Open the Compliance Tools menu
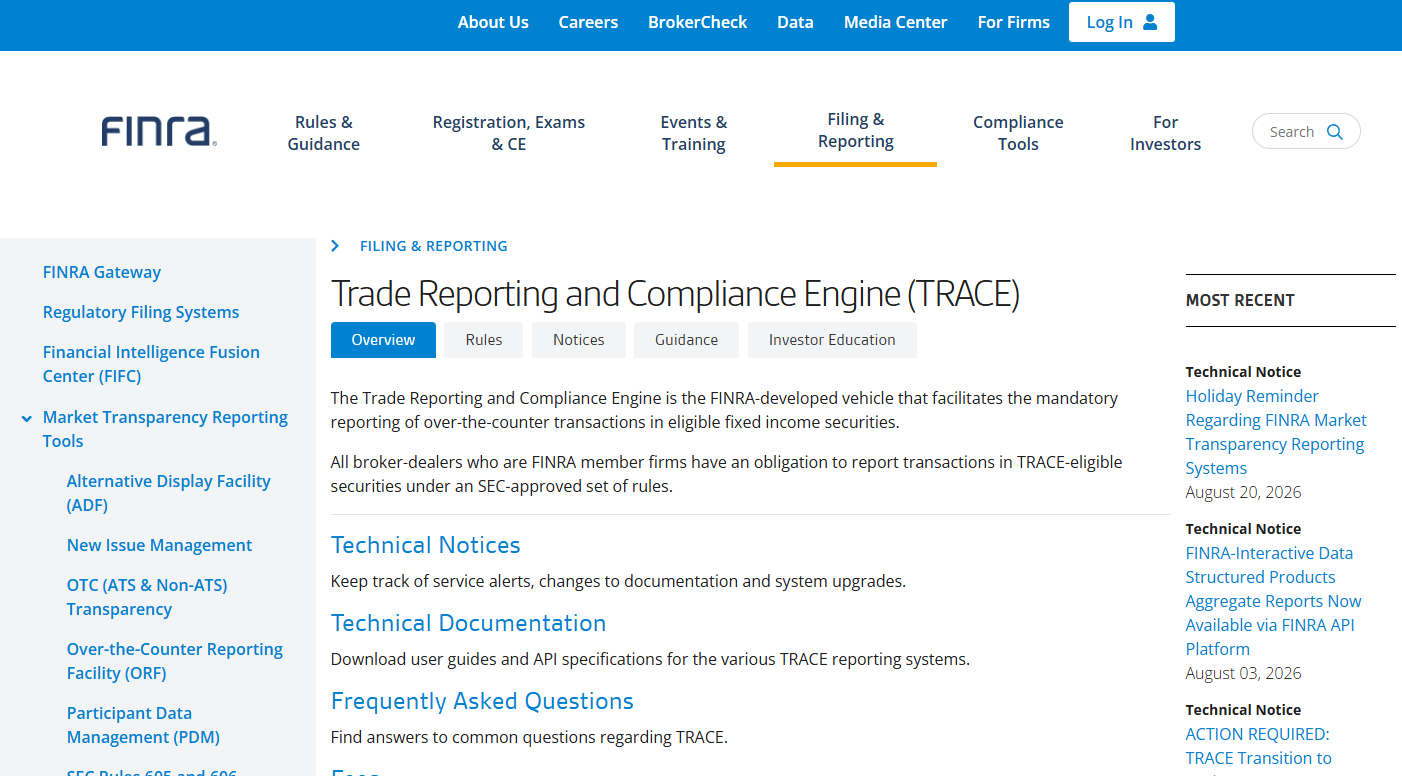The image size is (1402, 776). point(1018,133)
